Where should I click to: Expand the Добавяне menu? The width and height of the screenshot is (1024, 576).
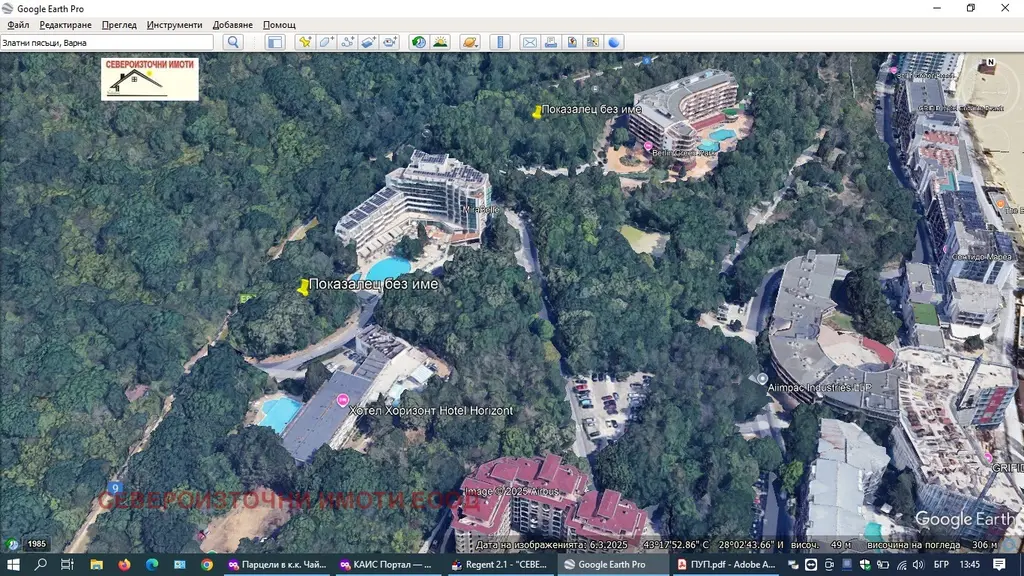pyautogui.click(x=232, y=25)
